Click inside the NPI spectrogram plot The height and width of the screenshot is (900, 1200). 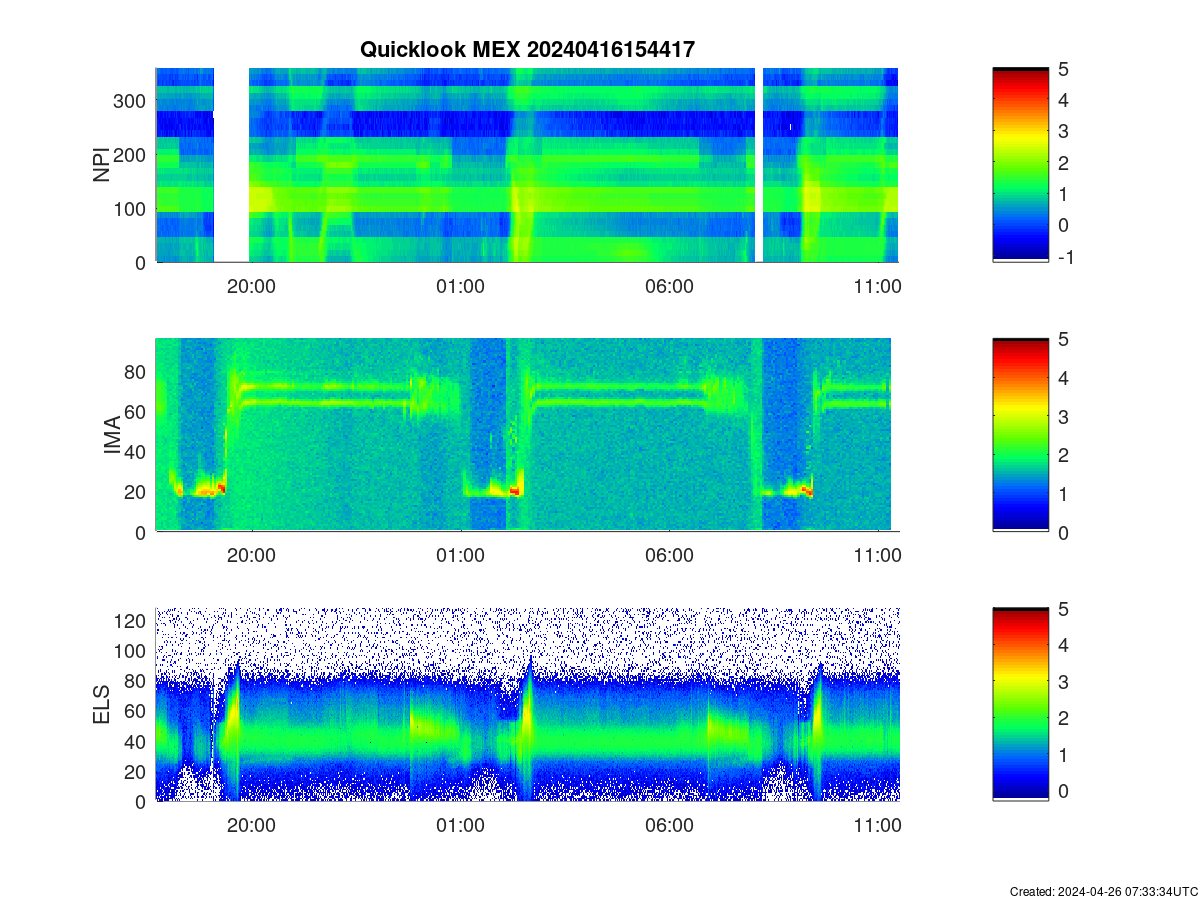527,165
